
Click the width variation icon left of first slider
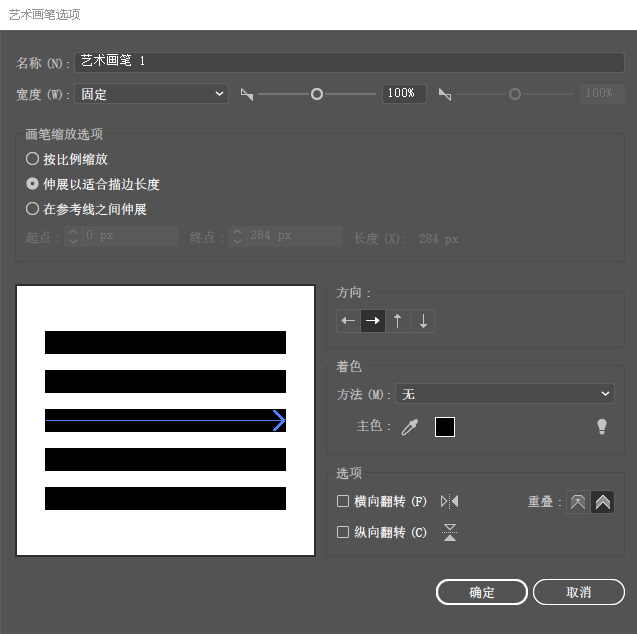247,94
